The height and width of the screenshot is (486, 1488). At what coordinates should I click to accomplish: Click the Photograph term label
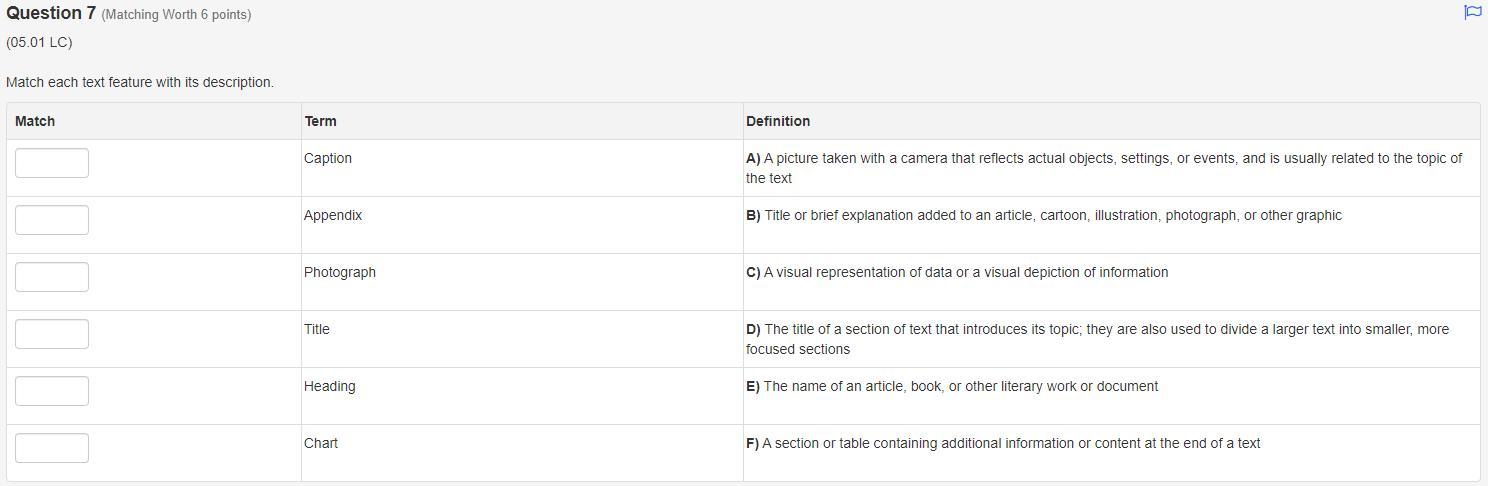point(340,272)
